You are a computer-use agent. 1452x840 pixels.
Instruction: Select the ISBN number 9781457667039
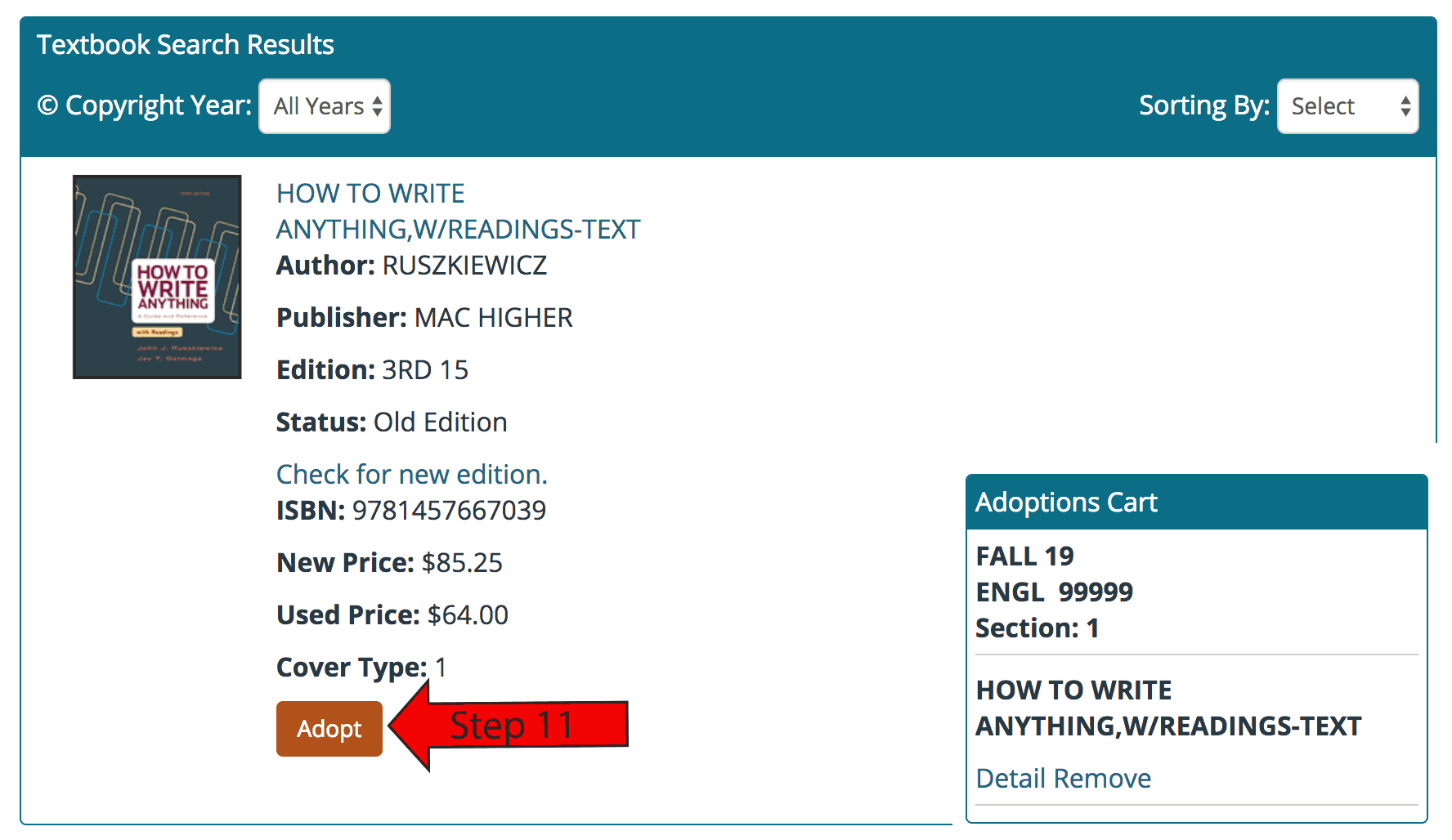449,510
